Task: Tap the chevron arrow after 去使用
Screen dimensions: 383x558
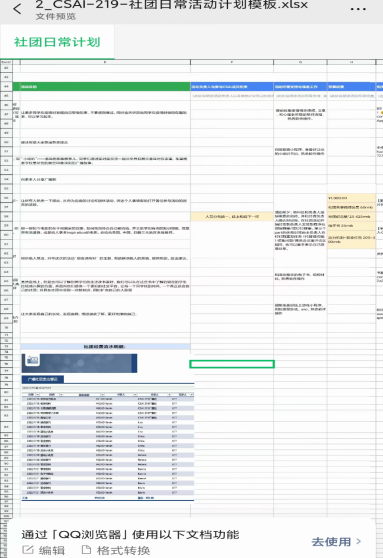Action: click(x=359, y=541)
